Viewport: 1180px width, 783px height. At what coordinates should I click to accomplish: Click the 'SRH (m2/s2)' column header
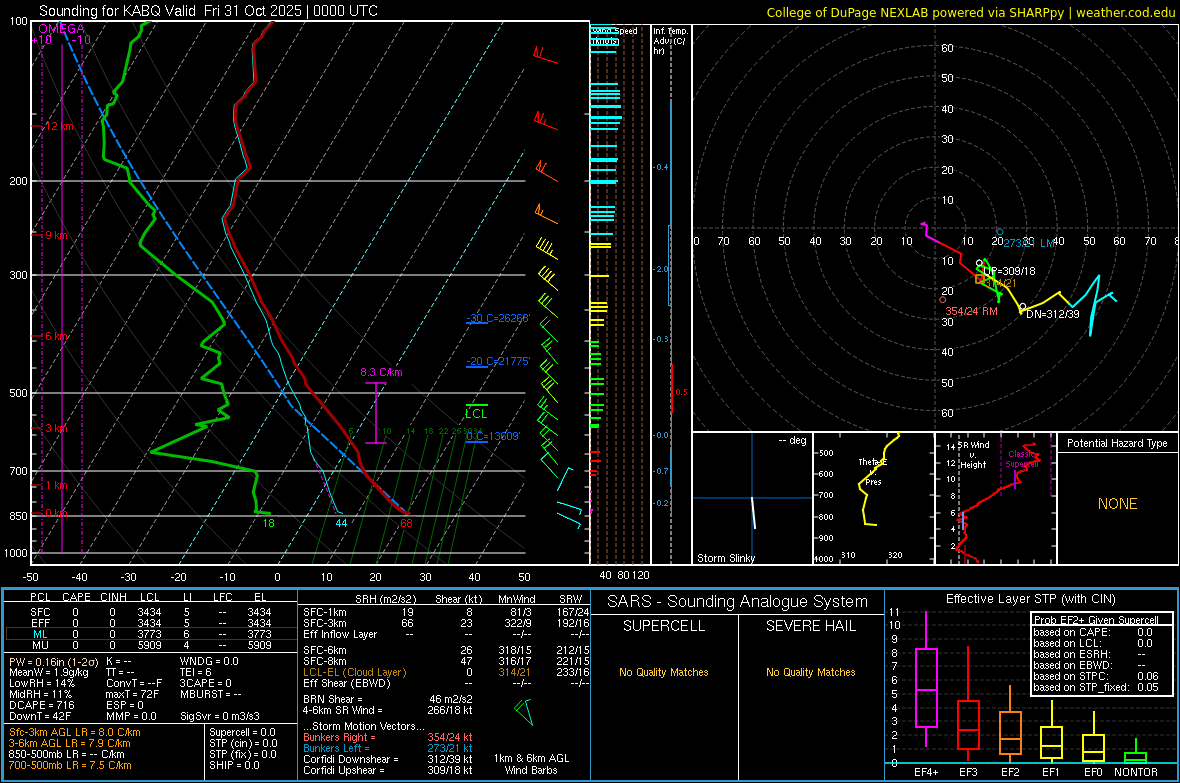point(385,599)
